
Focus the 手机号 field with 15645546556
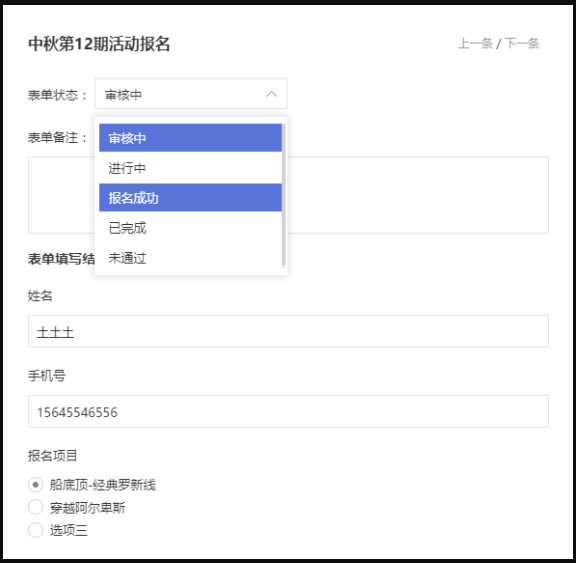coord(288,411)
